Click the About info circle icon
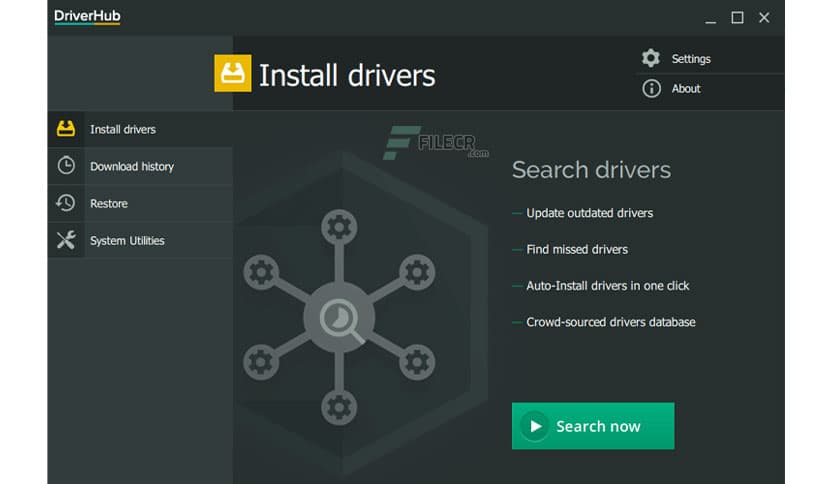Screen dimensions: 836x484 click(651, 88)
